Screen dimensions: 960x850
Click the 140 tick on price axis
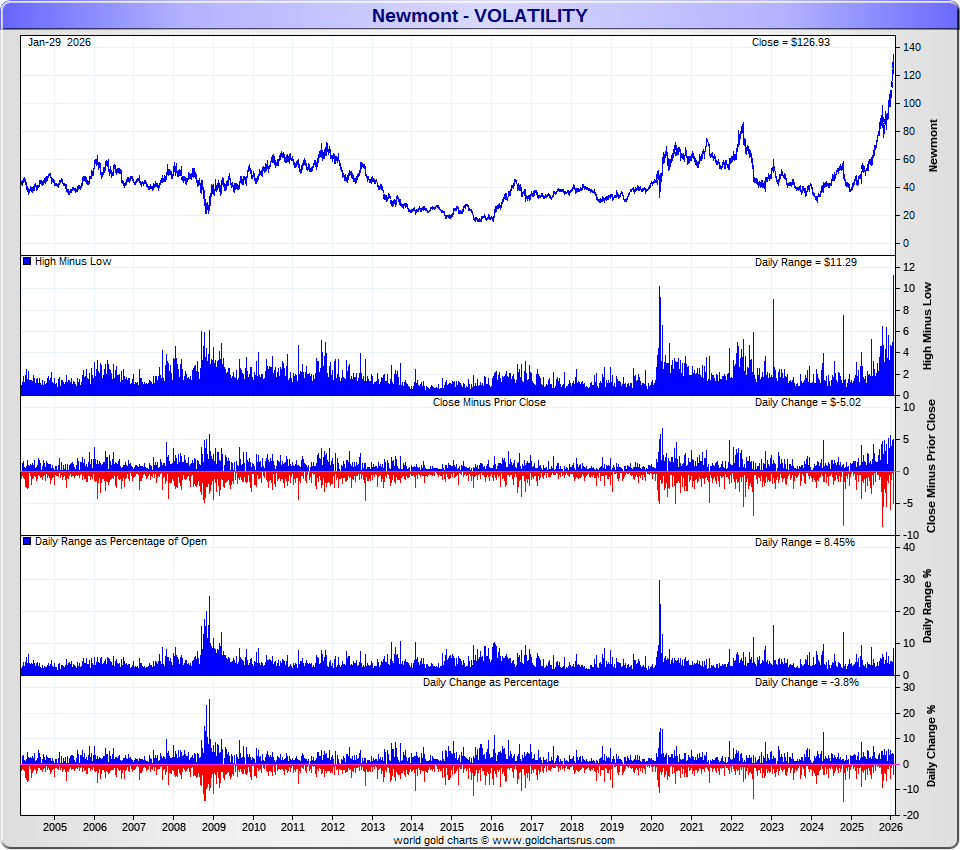tap(912, 47)
